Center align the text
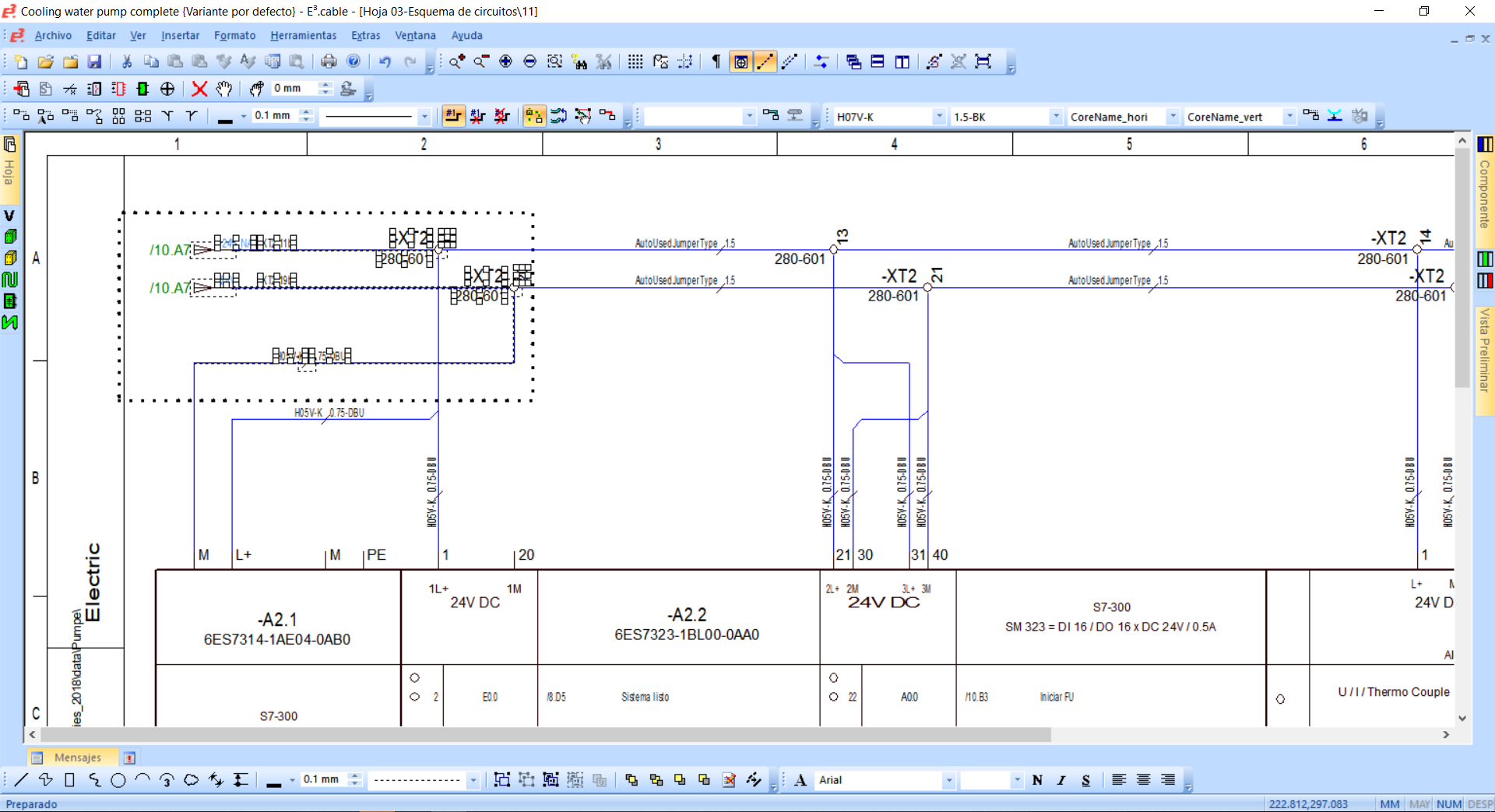The height and width of the screenshot is (812, 1495). point(1143,779)
